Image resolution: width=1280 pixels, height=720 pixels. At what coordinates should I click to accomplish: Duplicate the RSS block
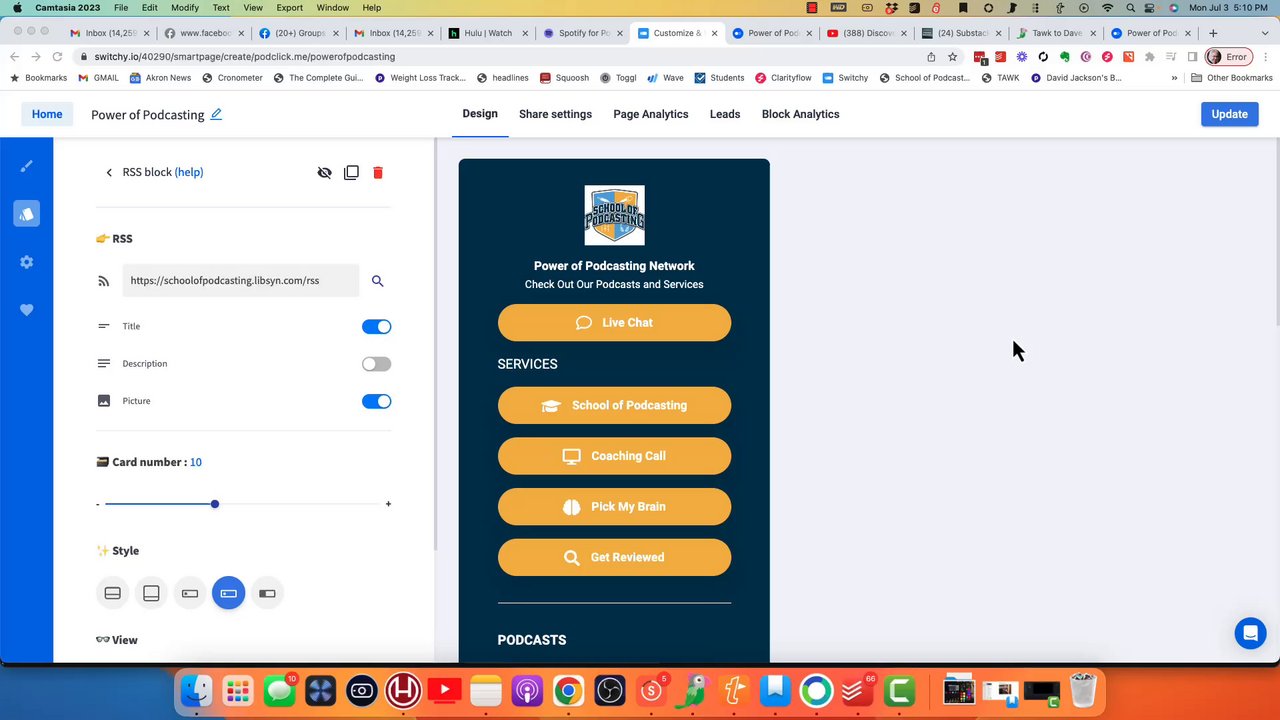(x=351, y=173)
